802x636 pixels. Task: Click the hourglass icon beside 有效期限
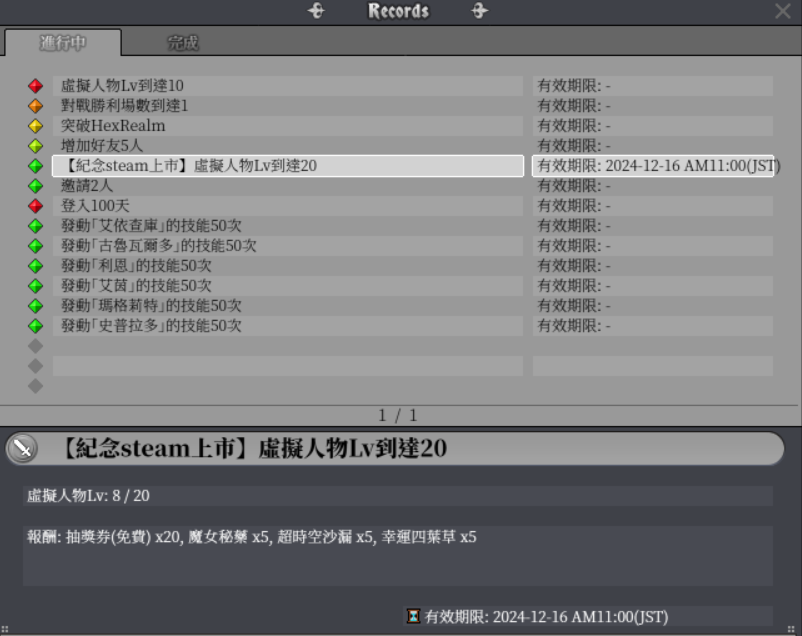[413, 616]
